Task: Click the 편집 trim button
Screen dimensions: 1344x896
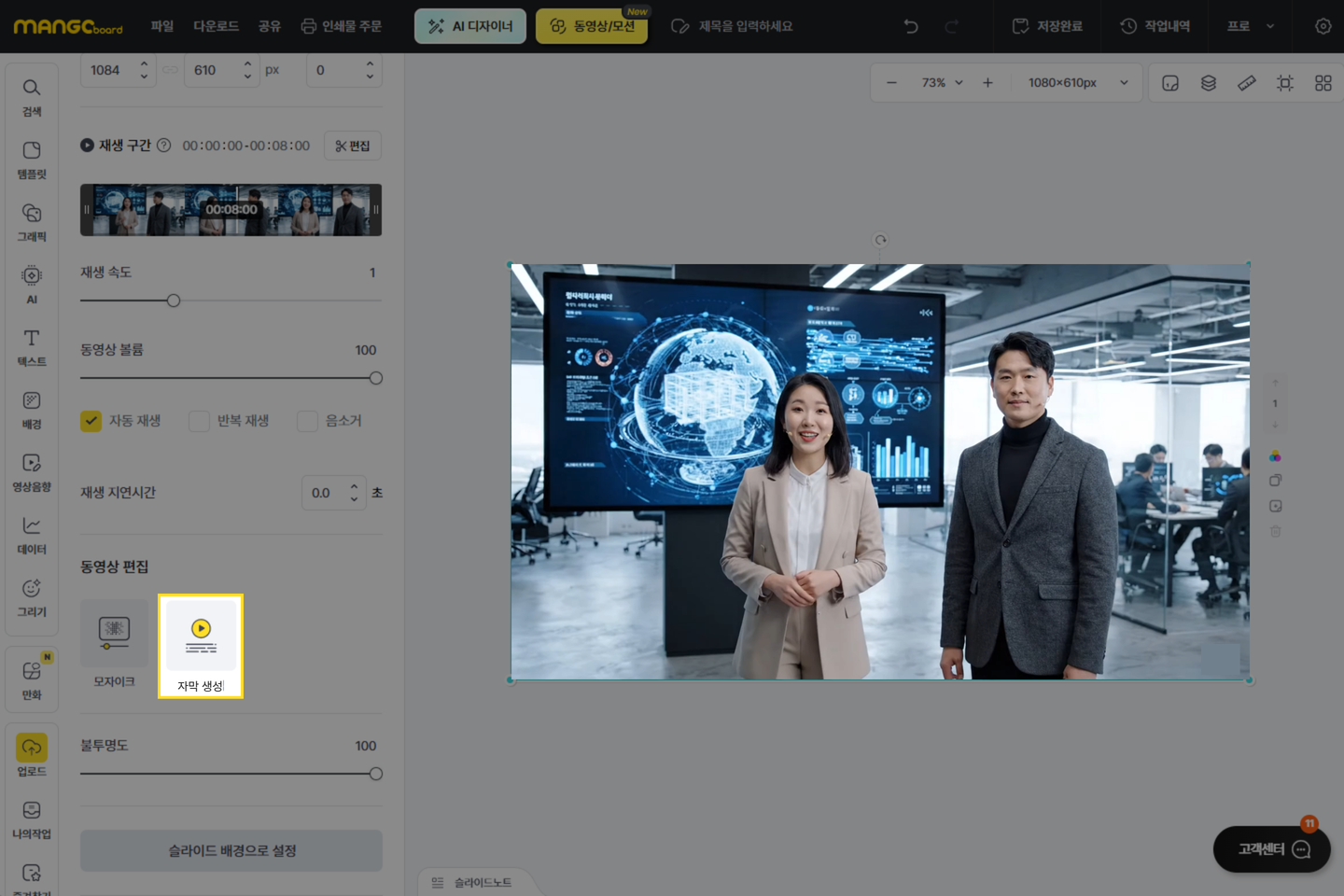Action: [x=353, y=146]
